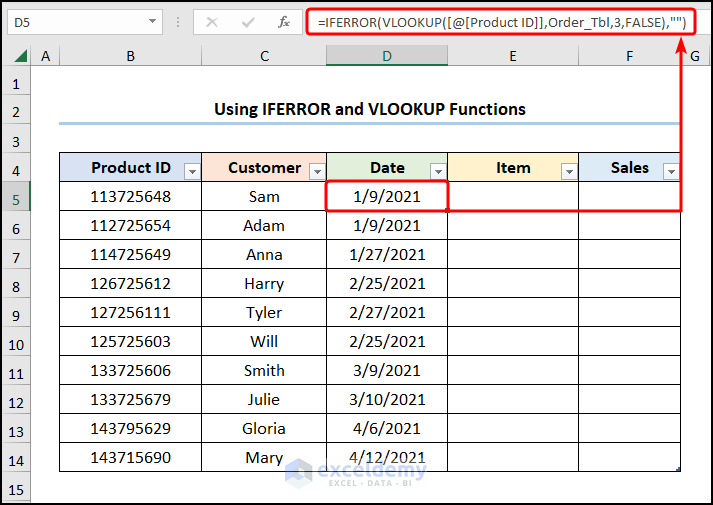Select column D header

[x=386, y=57]
